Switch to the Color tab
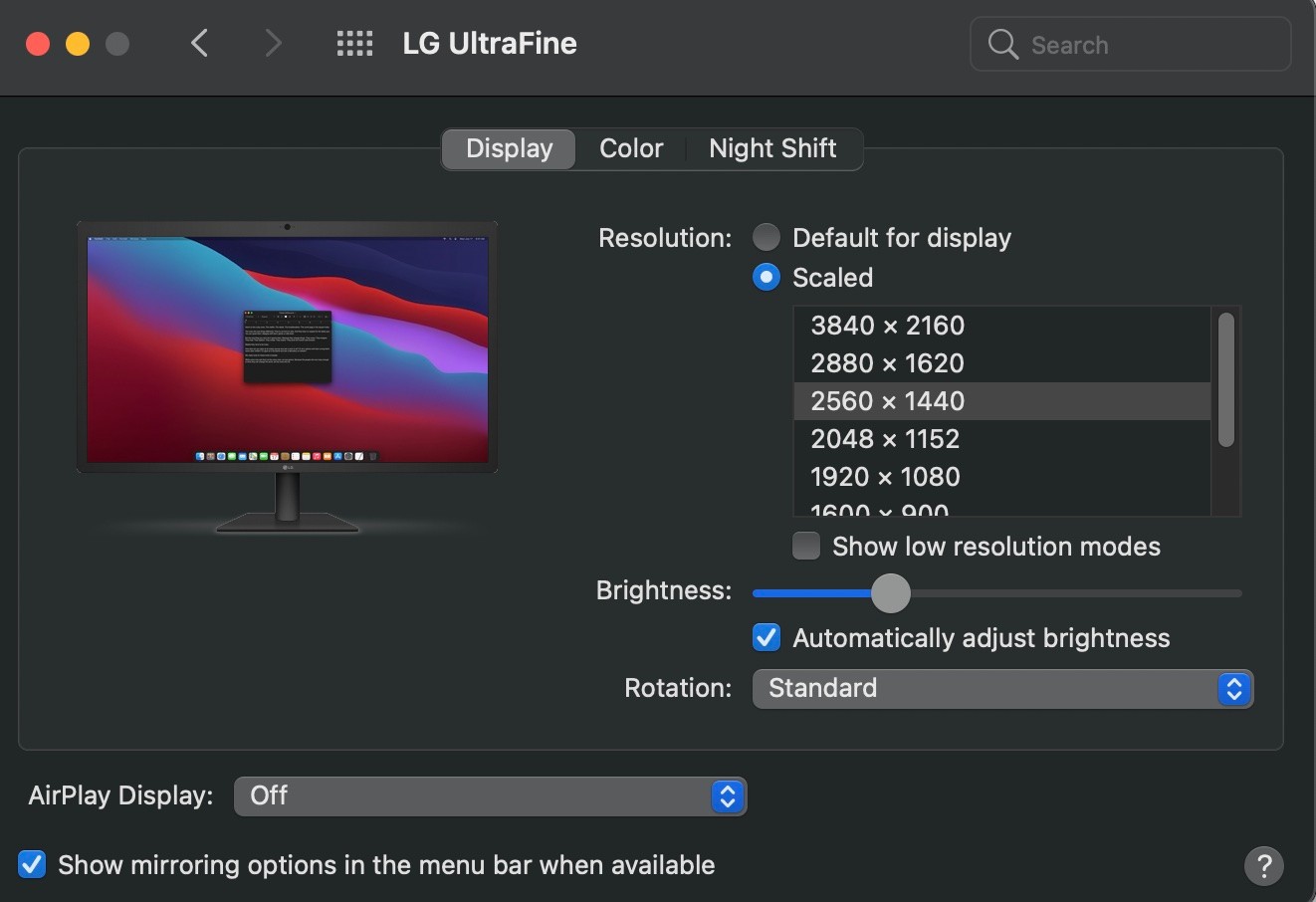The width and height of the screenshot is (1316, 902). click(631, 148)
